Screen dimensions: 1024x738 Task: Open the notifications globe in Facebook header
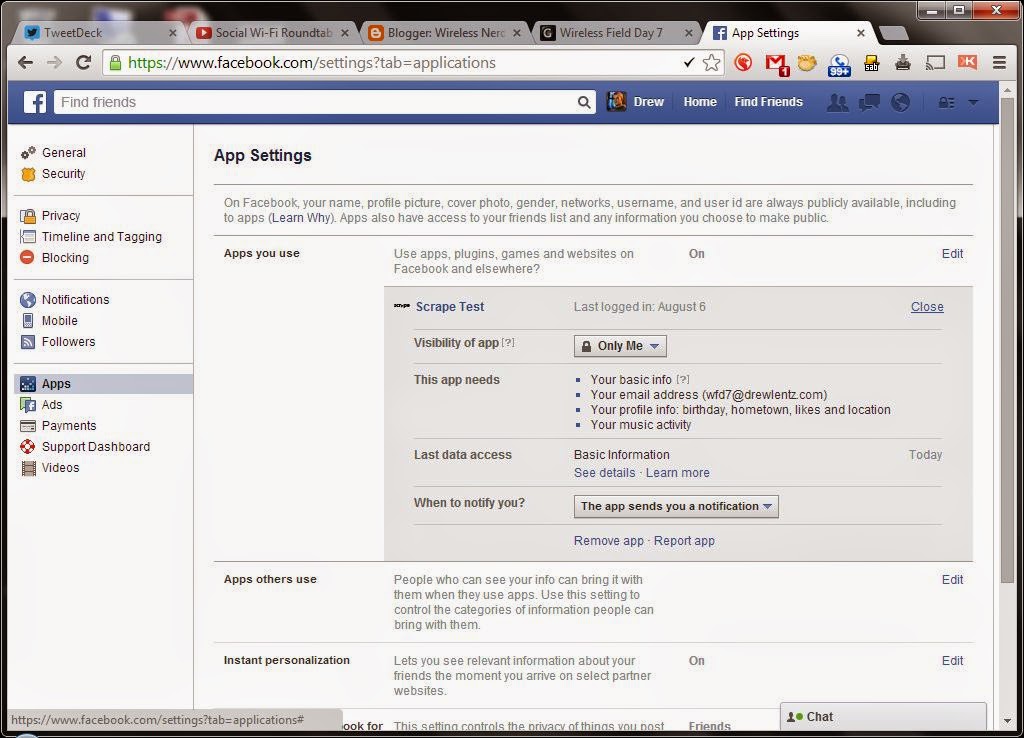901,102
